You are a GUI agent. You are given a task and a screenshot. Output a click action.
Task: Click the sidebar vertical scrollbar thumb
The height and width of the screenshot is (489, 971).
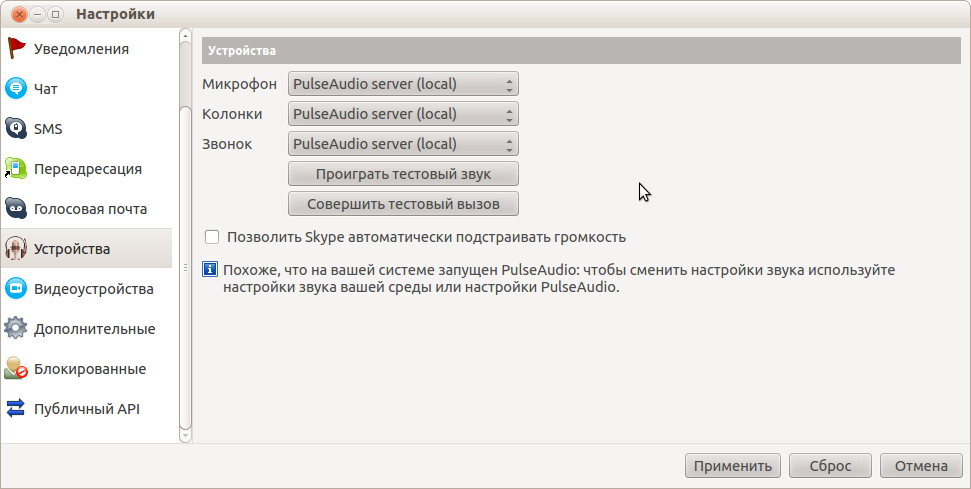click(x=185, y=267)
